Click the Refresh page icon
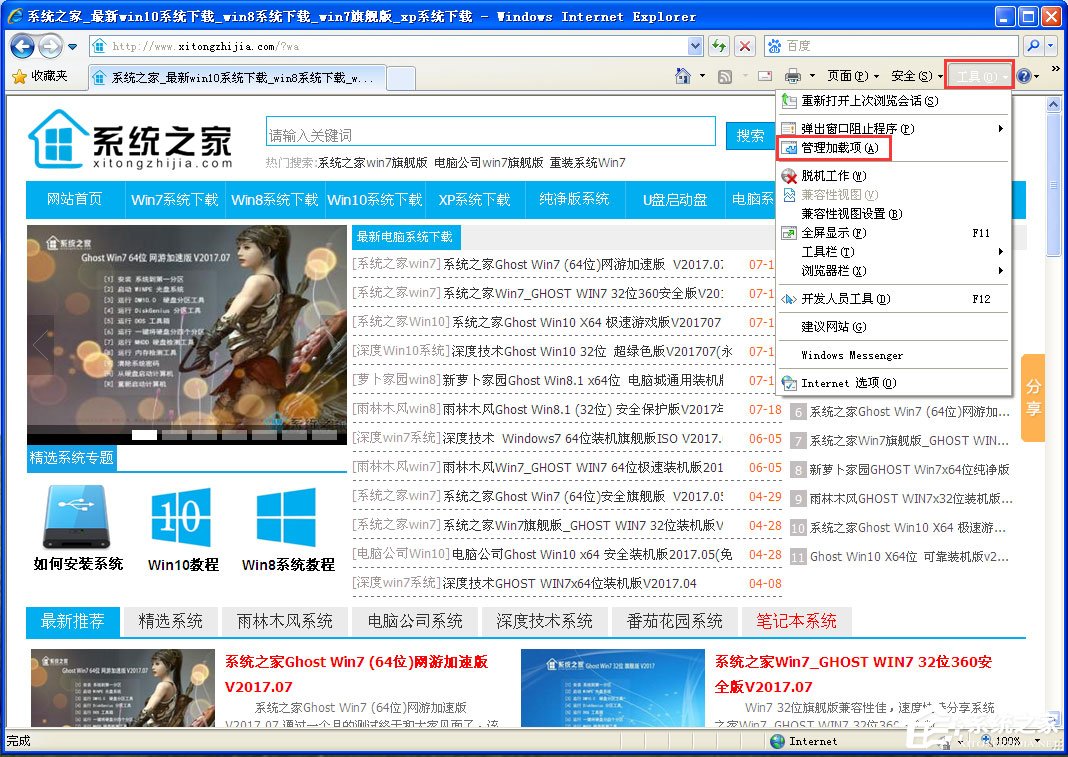1068x757 pixels. [x=719, y=45]
